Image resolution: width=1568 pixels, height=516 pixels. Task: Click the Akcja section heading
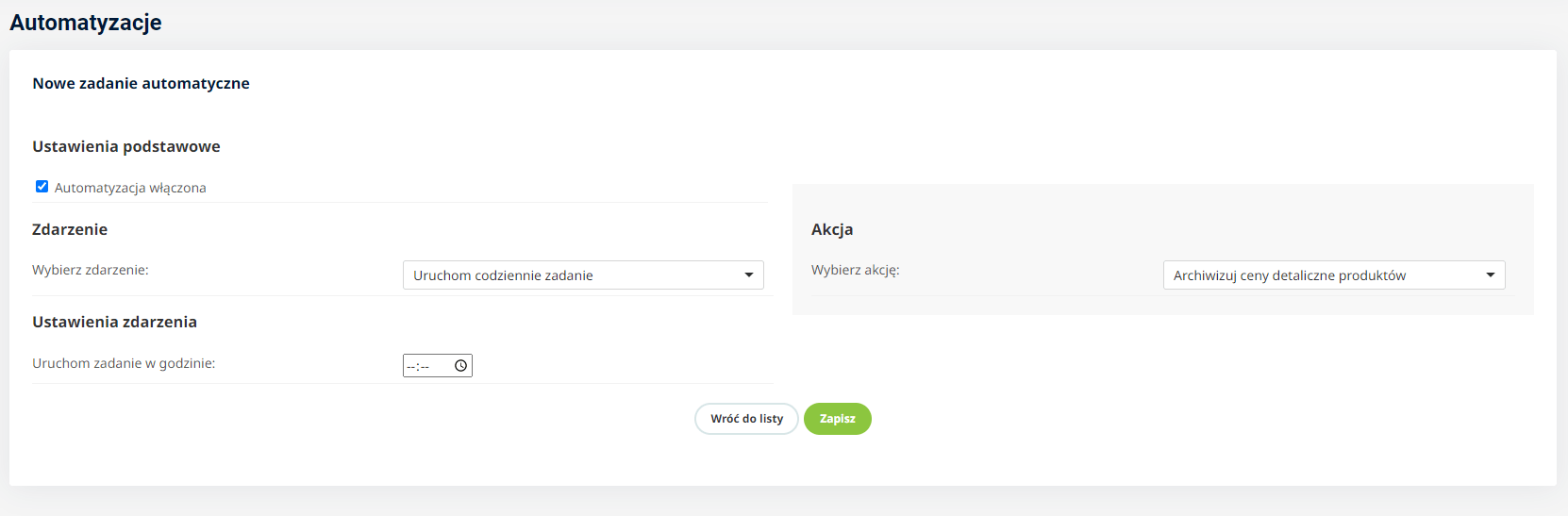[x=832, y=229]
